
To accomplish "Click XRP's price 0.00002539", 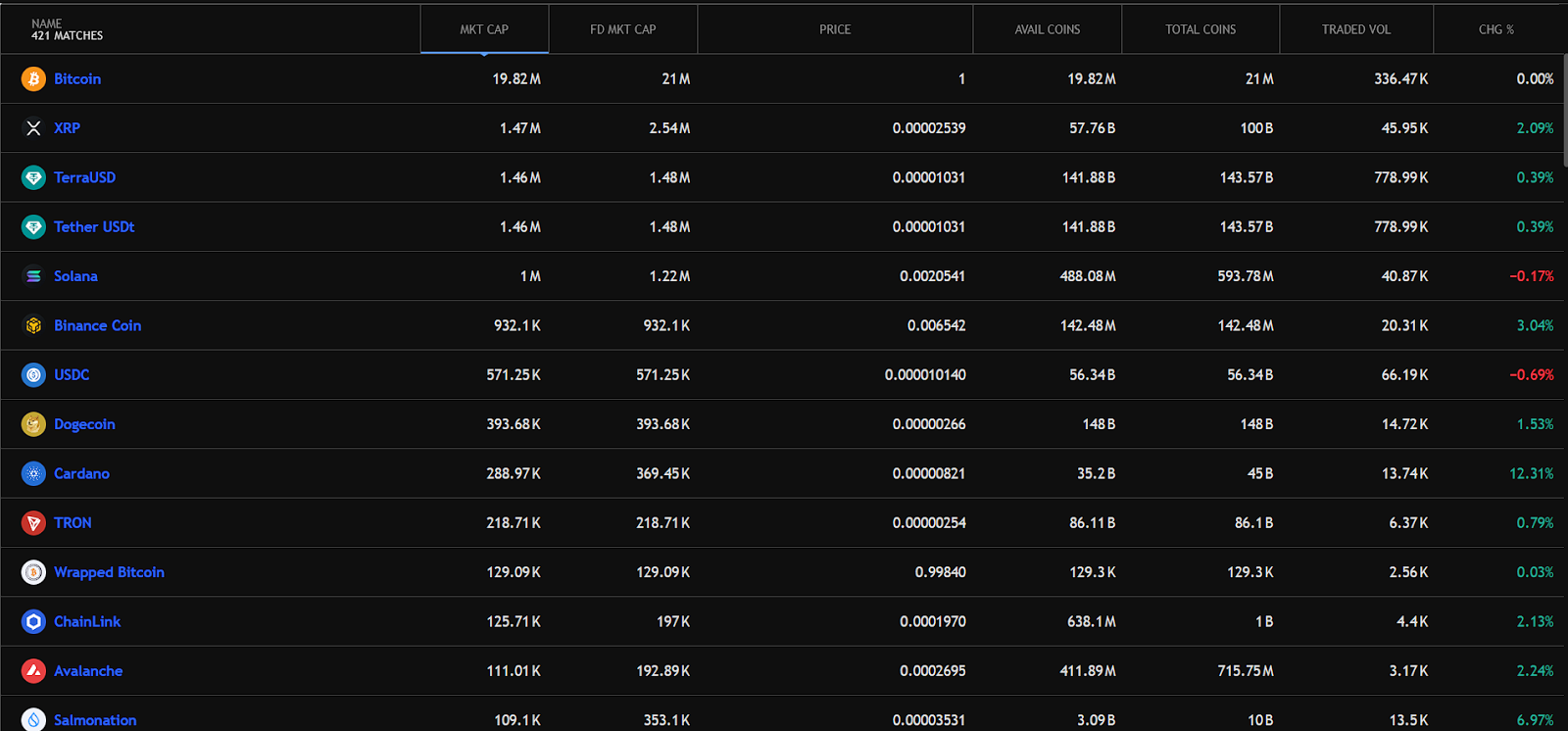I will (x=929, y=128).
